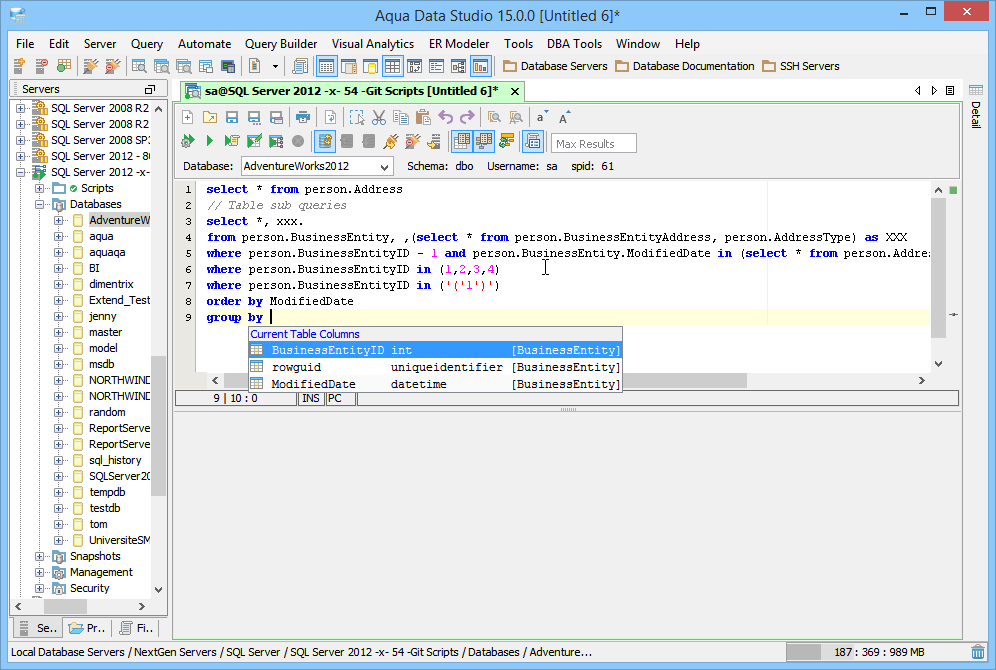Click the Print icon in editor toolbar

click(303, 117)
